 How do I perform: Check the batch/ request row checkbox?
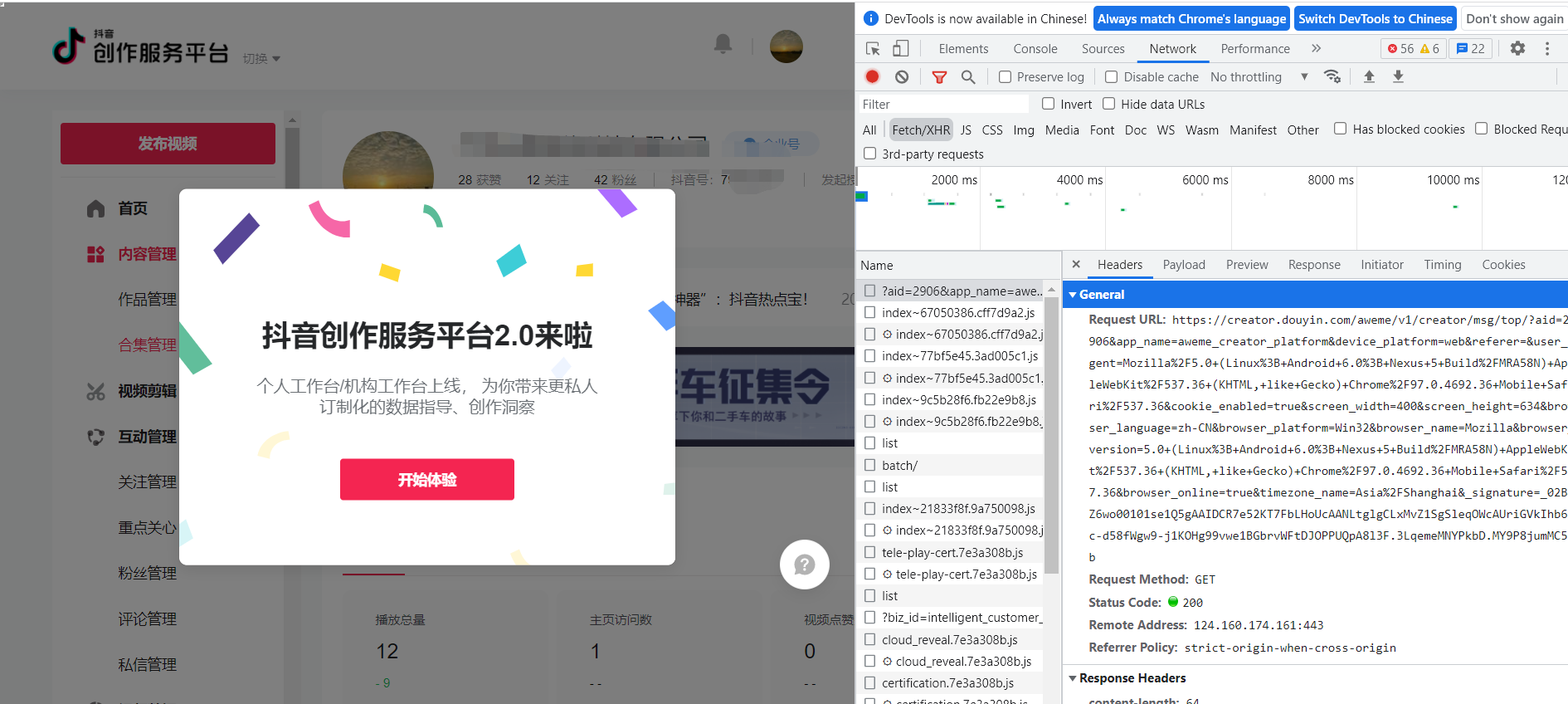coord(869,465)
